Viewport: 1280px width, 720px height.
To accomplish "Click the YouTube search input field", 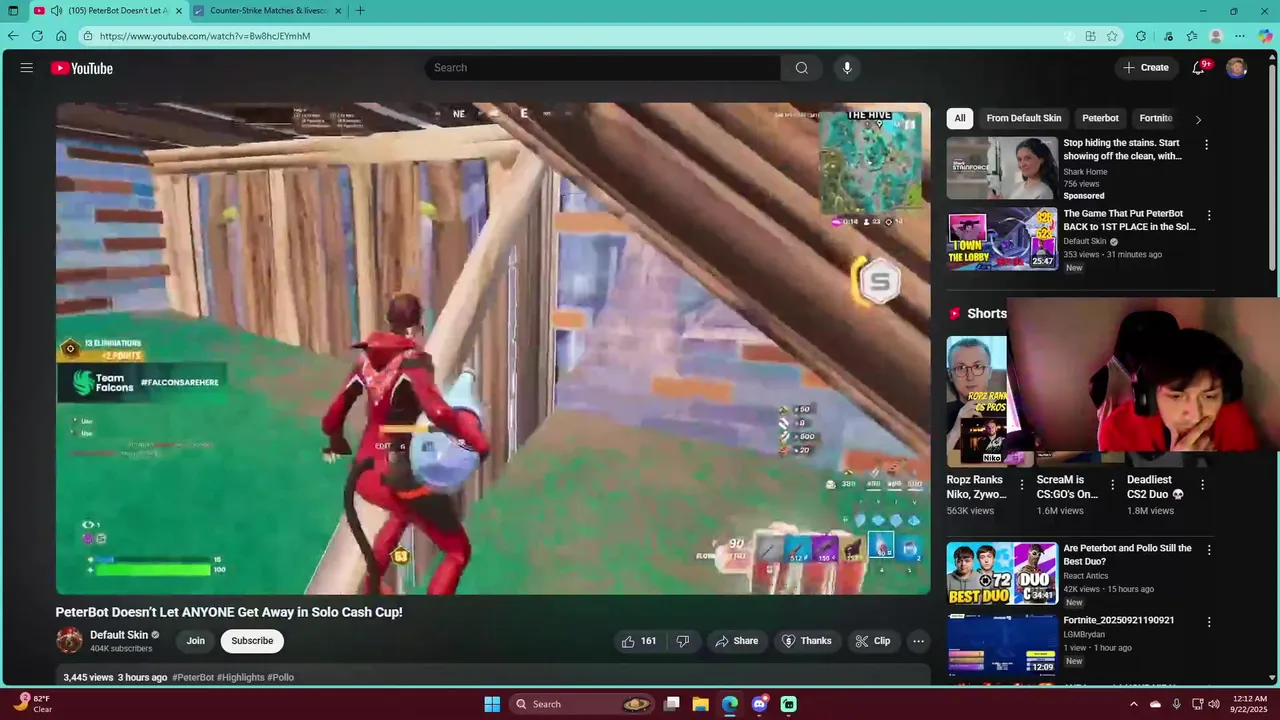I will point(603,68).
